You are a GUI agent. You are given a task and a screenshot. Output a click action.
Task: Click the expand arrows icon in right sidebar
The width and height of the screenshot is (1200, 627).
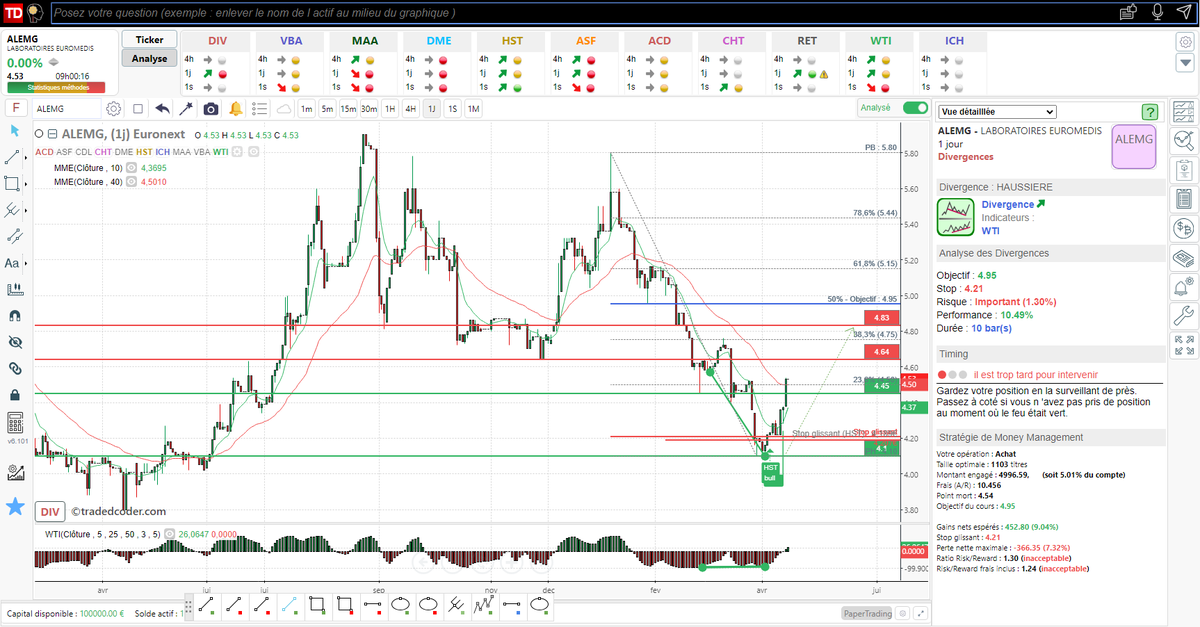(x=1185, y=346)
